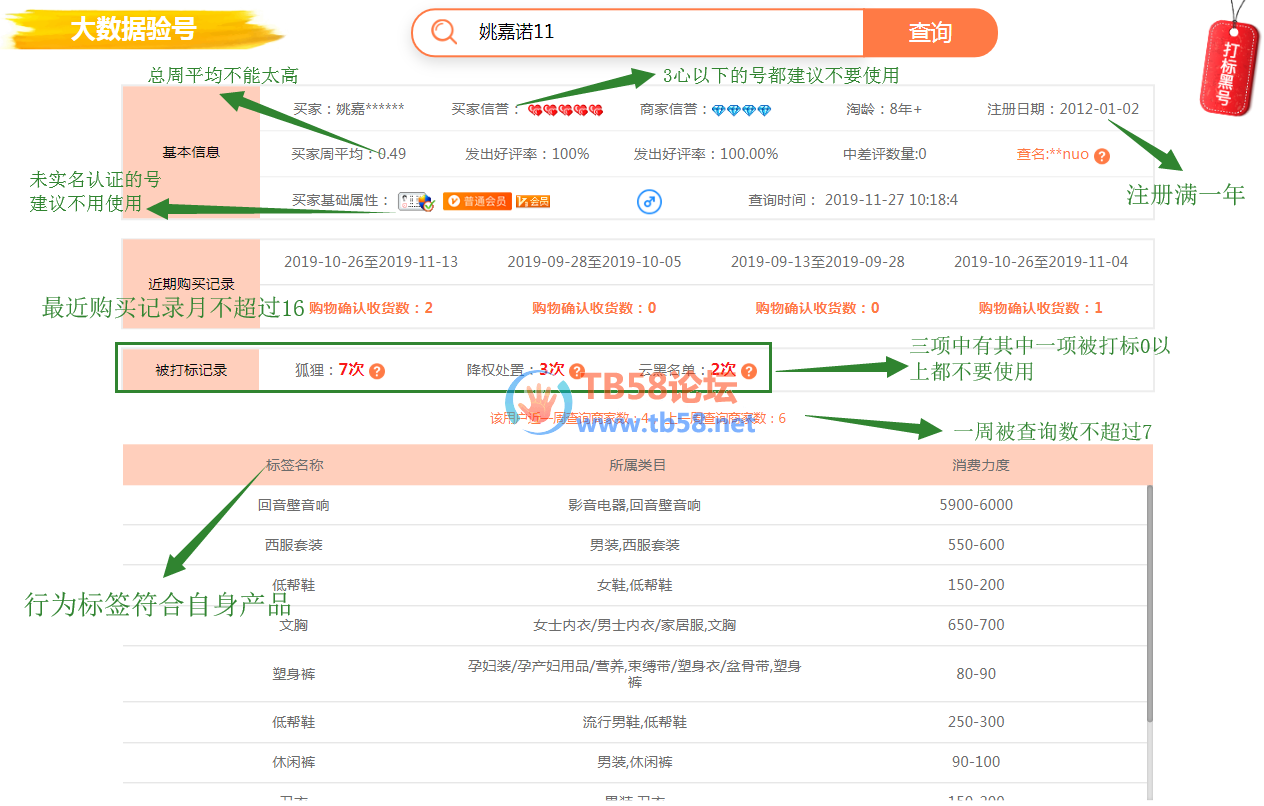Select the 被打标记录 section label
Viewport: 1264px width, 806px height.
[x=191, y=370]
